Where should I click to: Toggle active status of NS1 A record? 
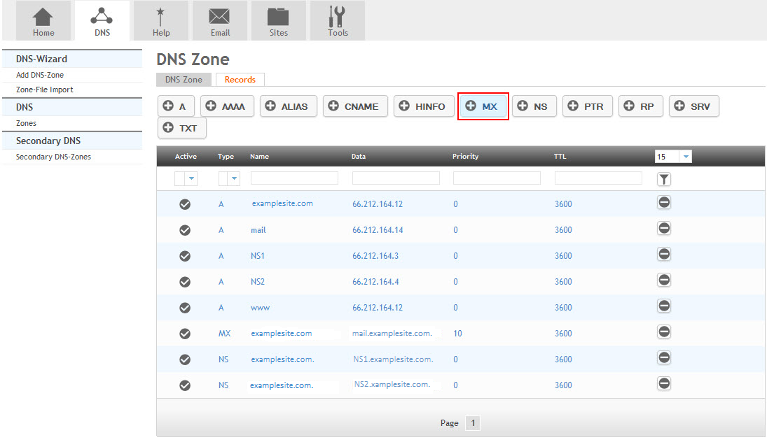185,255
